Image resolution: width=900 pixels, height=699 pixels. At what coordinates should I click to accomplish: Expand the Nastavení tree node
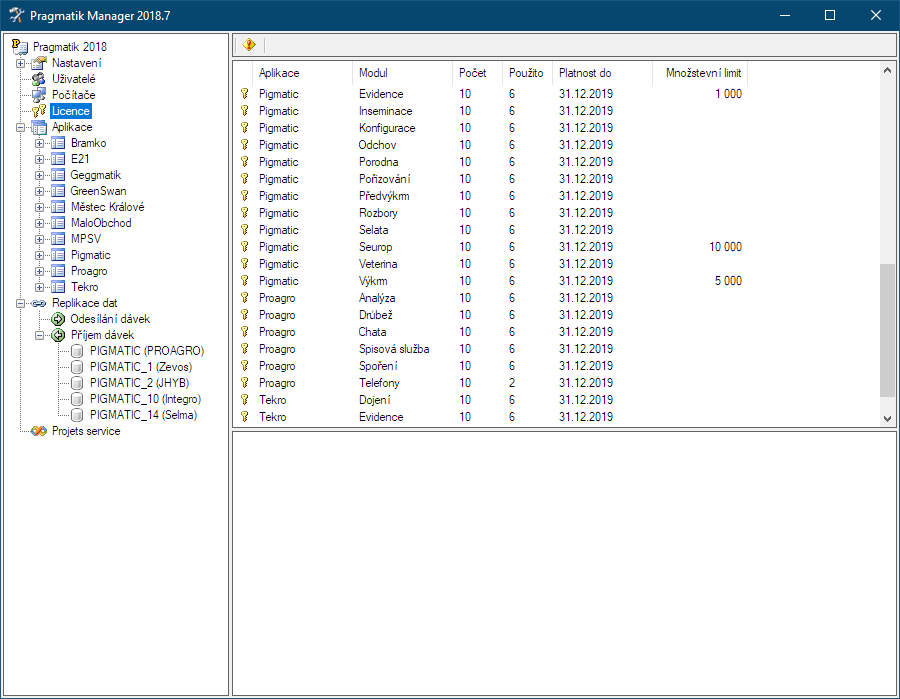click(21, 63)
